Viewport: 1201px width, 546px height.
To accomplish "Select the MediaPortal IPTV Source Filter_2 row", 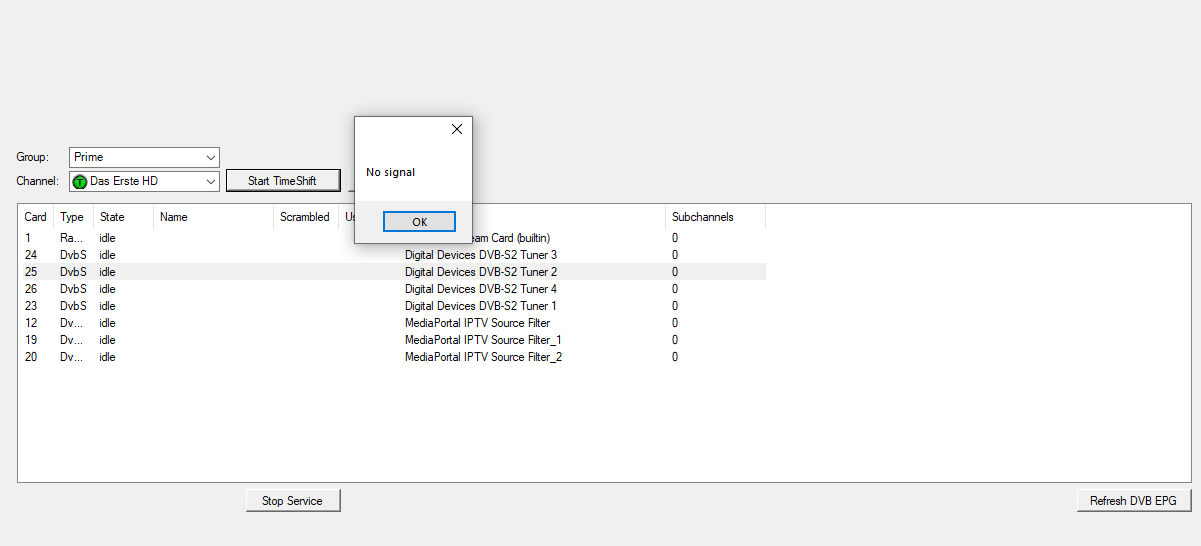I will (483, 357).
